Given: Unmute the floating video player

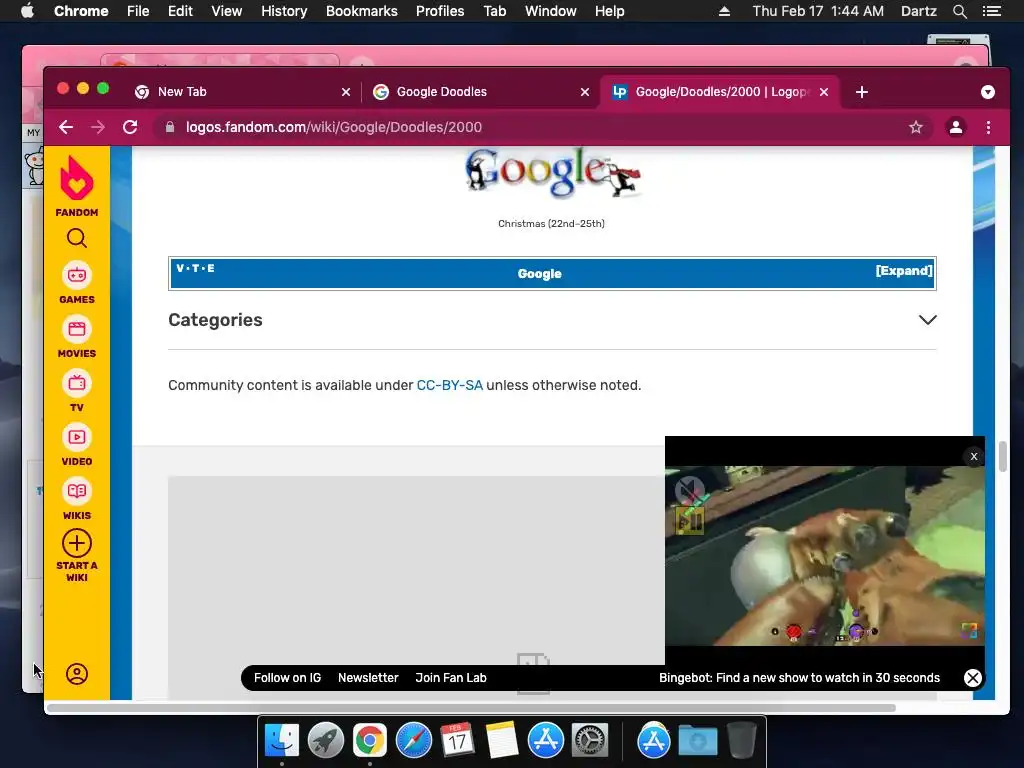Looking at the screenshot, I should (689, 490).
